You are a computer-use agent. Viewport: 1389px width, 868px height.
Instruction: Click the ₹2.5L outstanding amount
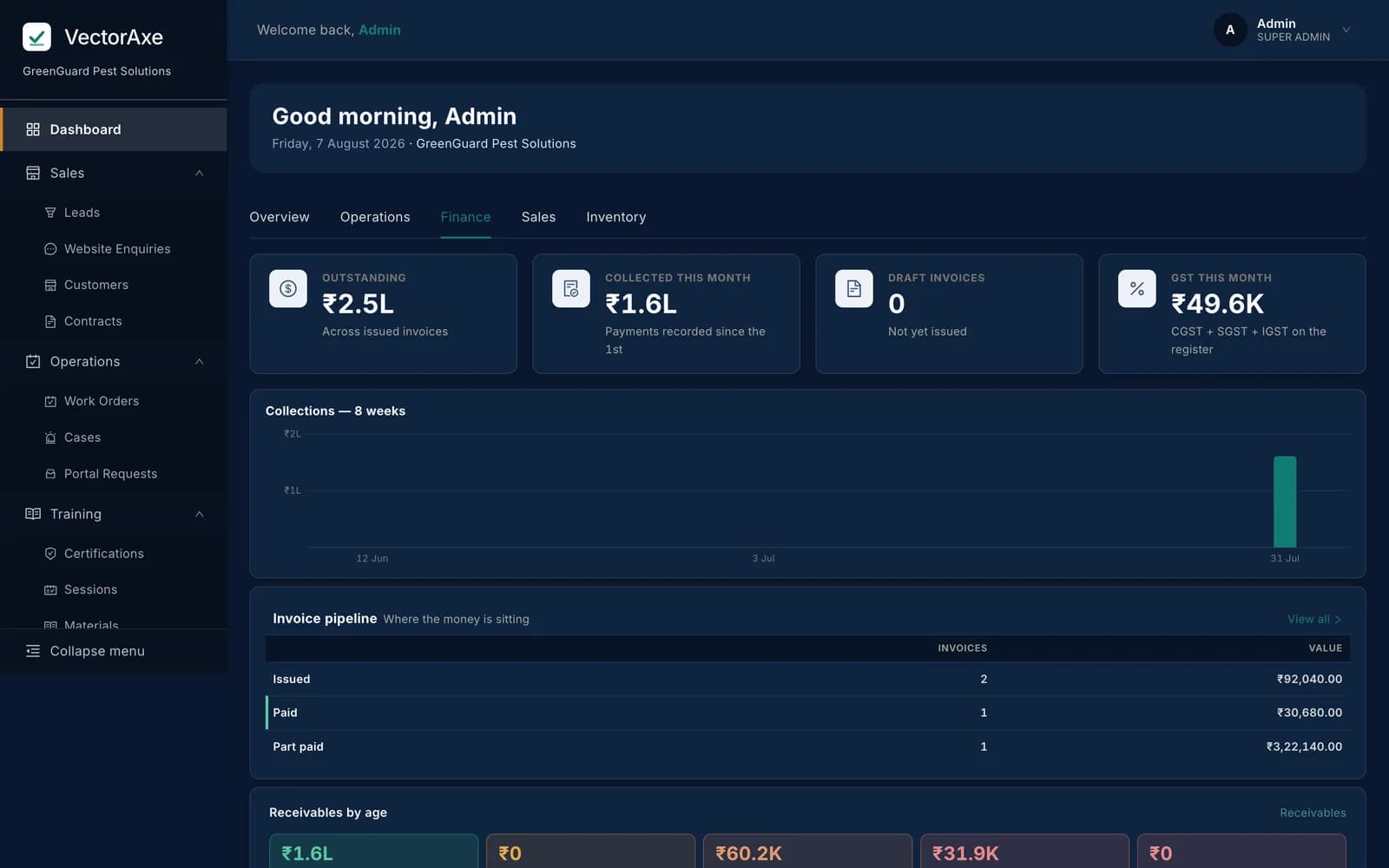pyautogui.click(x=358, y=304)
